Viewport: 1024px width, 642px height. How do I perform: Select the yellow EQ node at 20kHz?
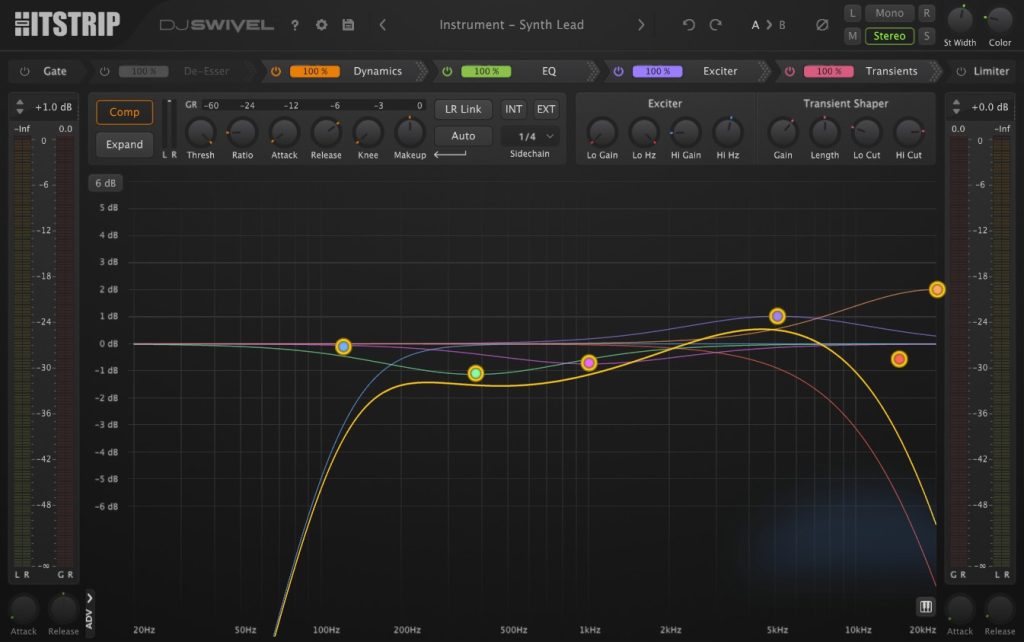click(x=937, y=290)
